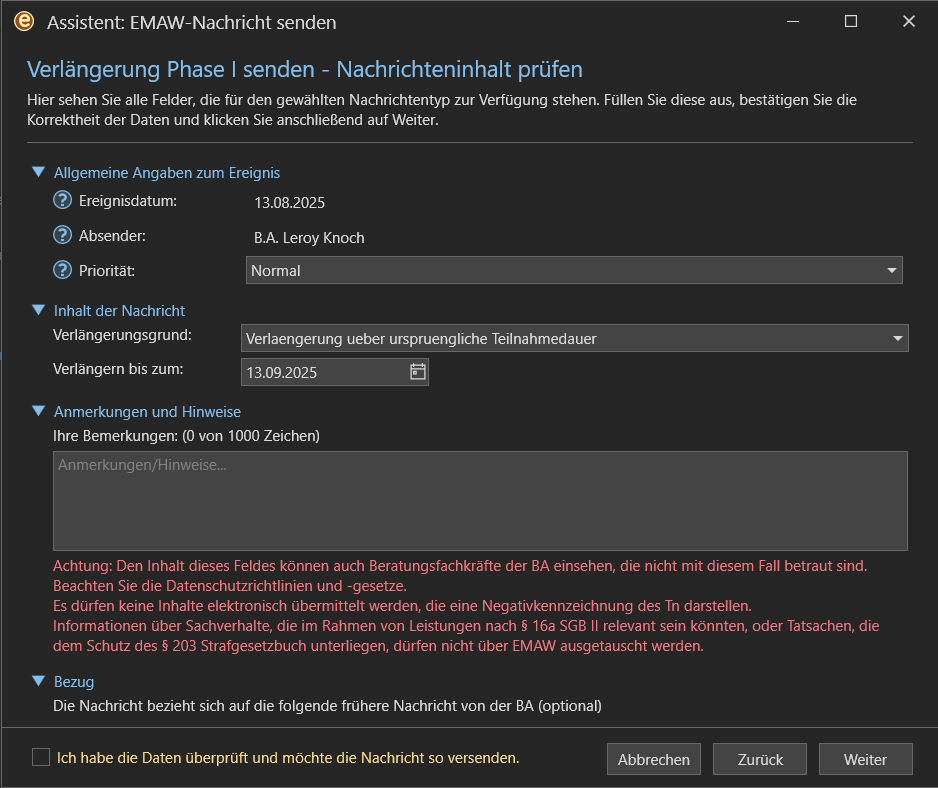Open the Priorität dropdown showing Normal
938x788 pixels.
(x=574, y=270)
